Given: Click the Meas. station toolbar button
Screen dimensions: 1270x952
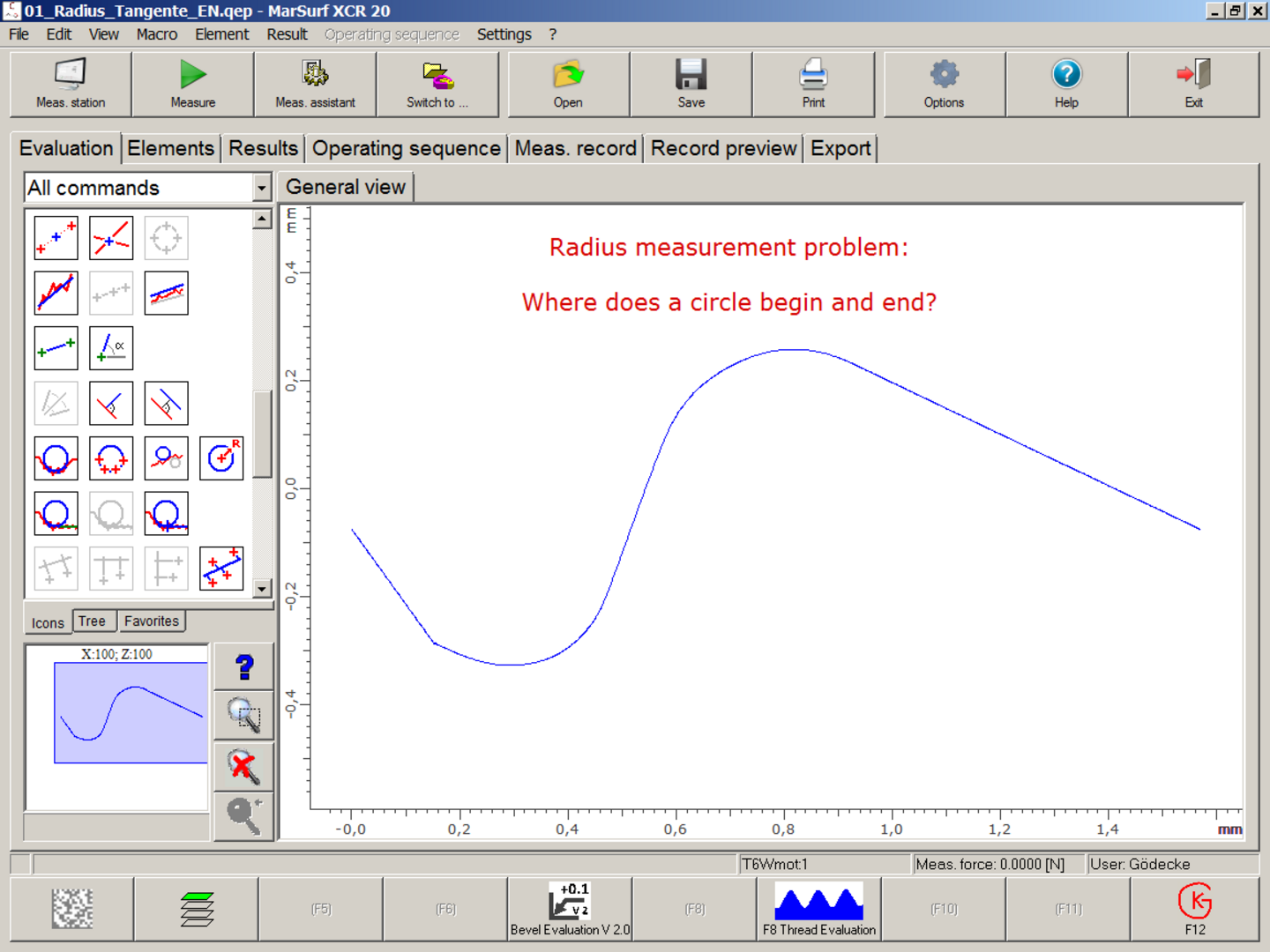Looking at the screenshot, I should [71, 85].
